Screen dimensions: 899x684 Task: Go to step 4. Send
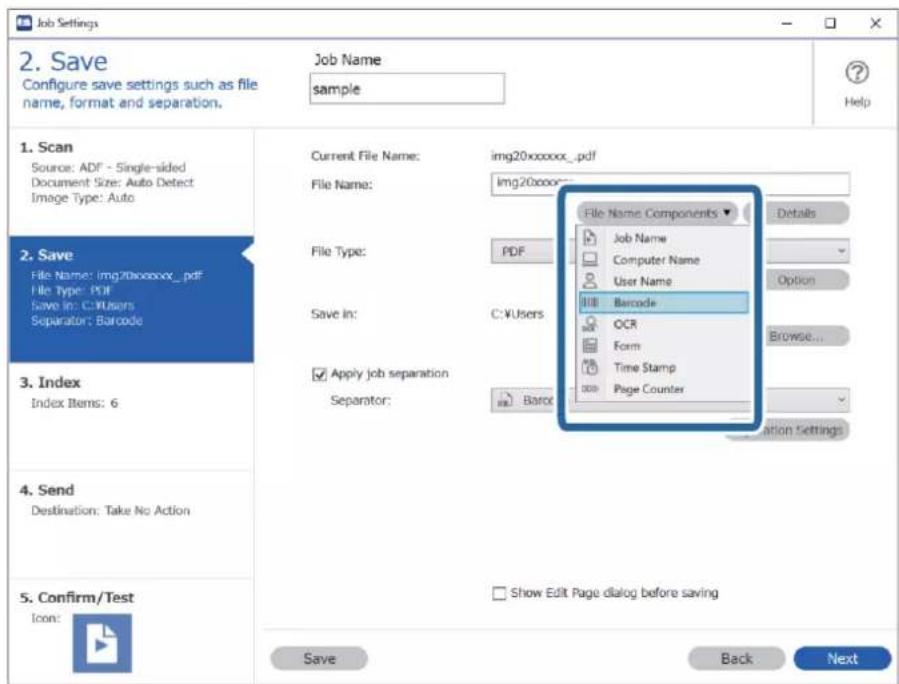(131, 524)
